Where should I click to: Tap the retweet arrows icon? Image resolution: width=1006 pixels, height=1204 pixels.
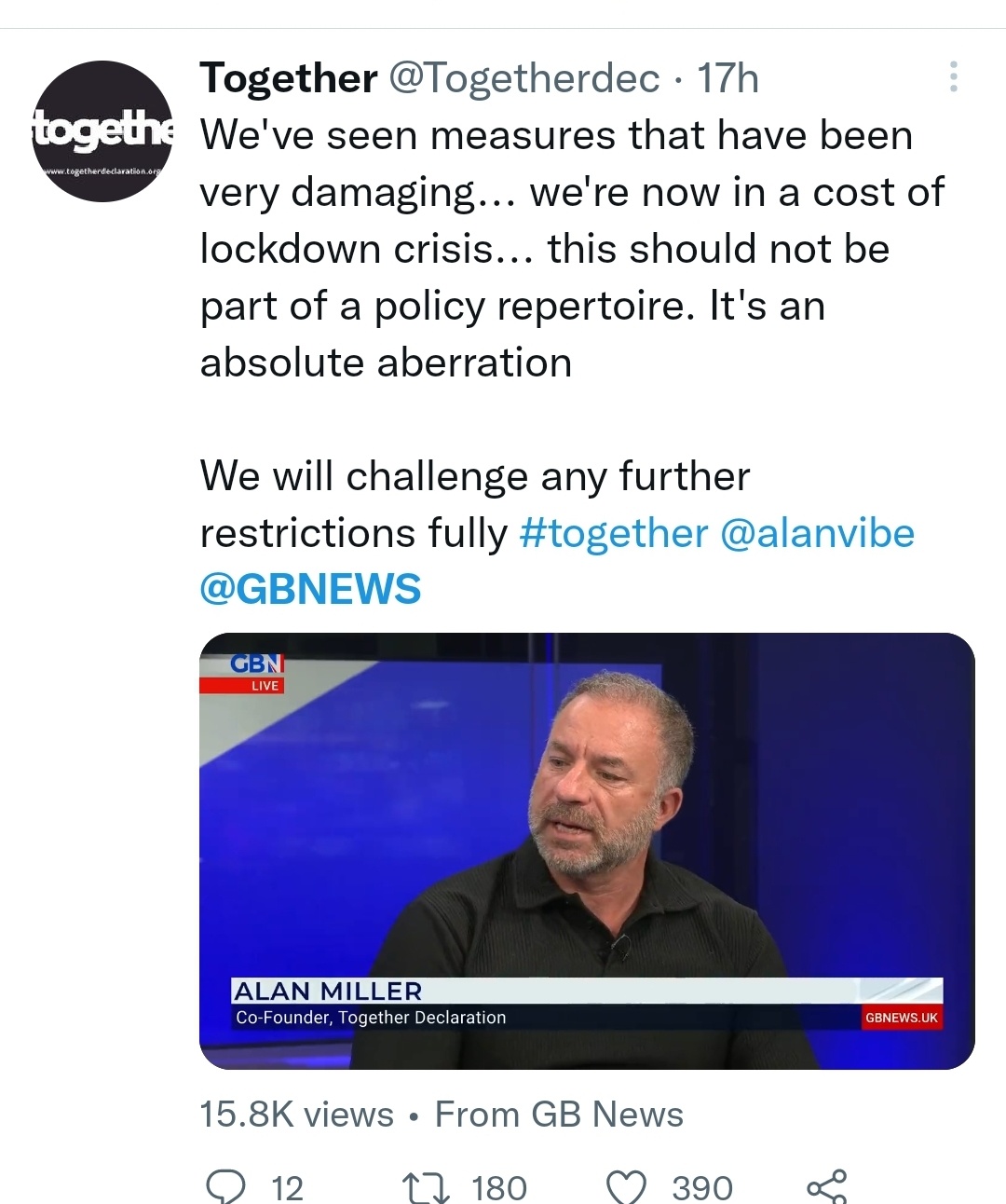[x=426, y=1186]
